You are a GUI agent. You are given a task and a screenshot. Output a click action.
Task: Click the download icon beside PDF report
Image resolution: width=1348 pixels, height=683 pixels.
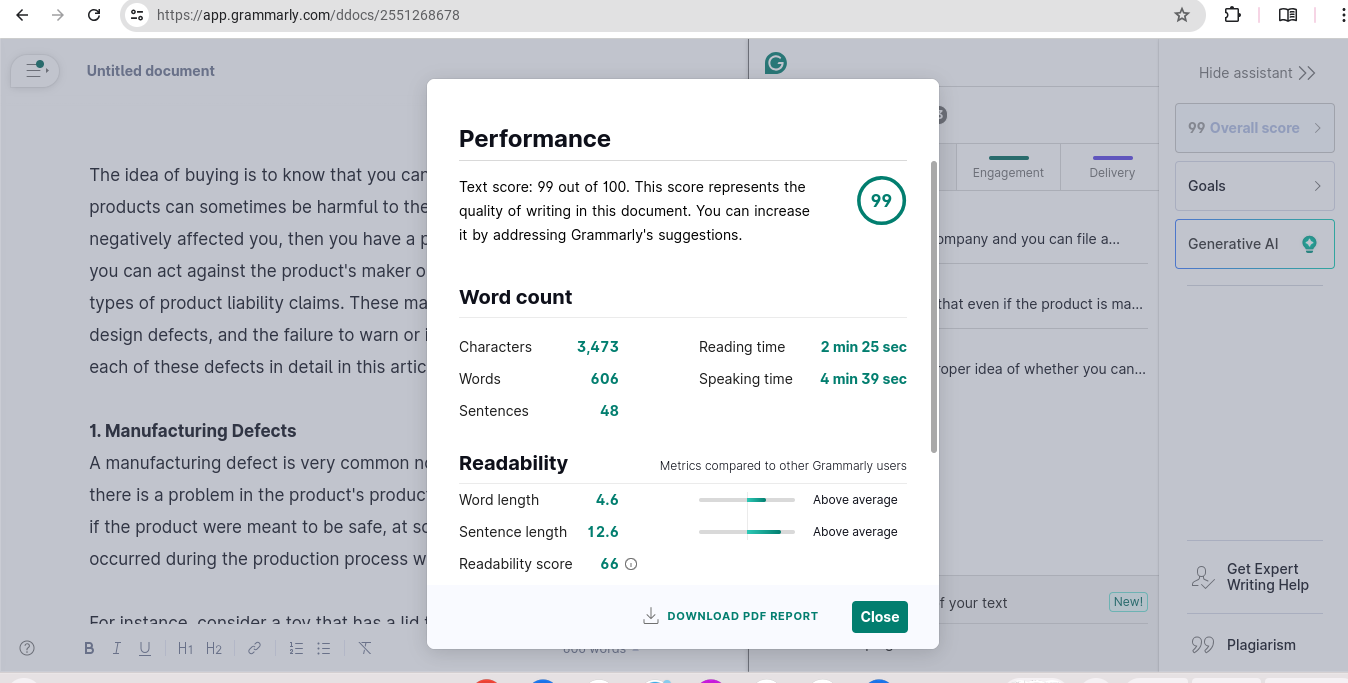(x=651, y=616)
